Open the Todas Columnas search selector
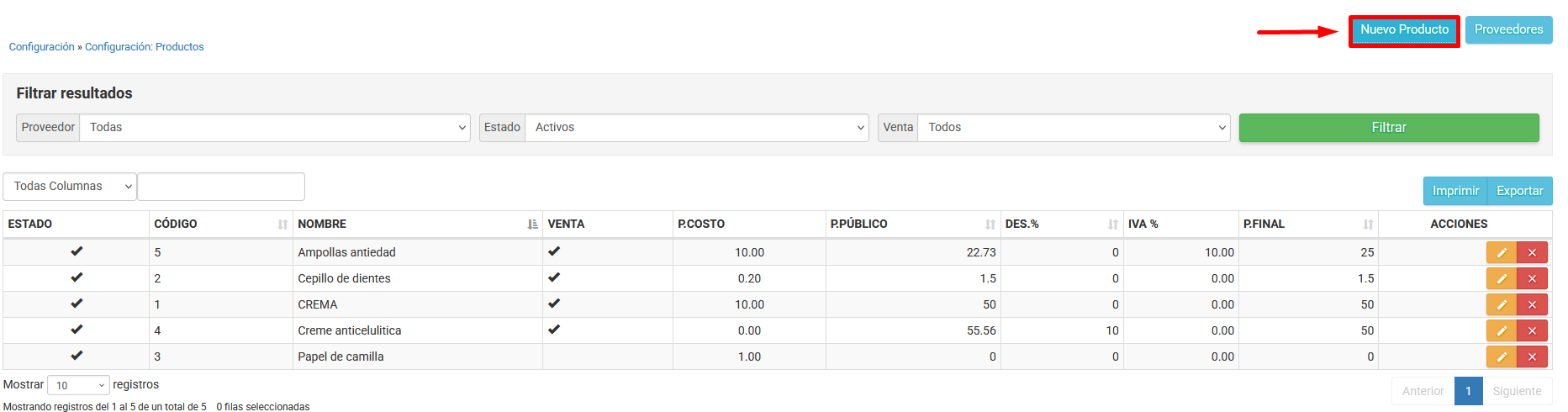This screenshot has height=412, width=1568. 70,187
